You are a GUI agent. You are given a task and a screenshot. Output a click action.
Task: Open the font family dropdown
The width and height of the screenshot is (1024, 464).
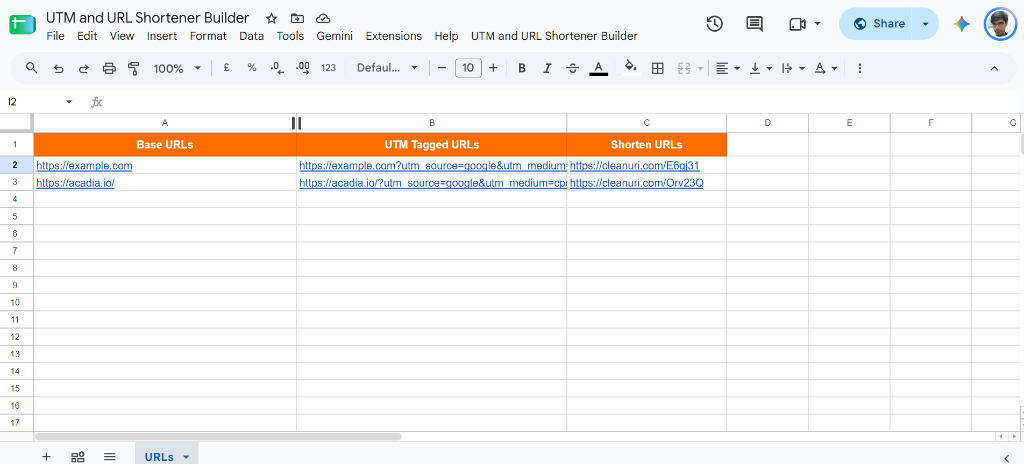[387, 67]
